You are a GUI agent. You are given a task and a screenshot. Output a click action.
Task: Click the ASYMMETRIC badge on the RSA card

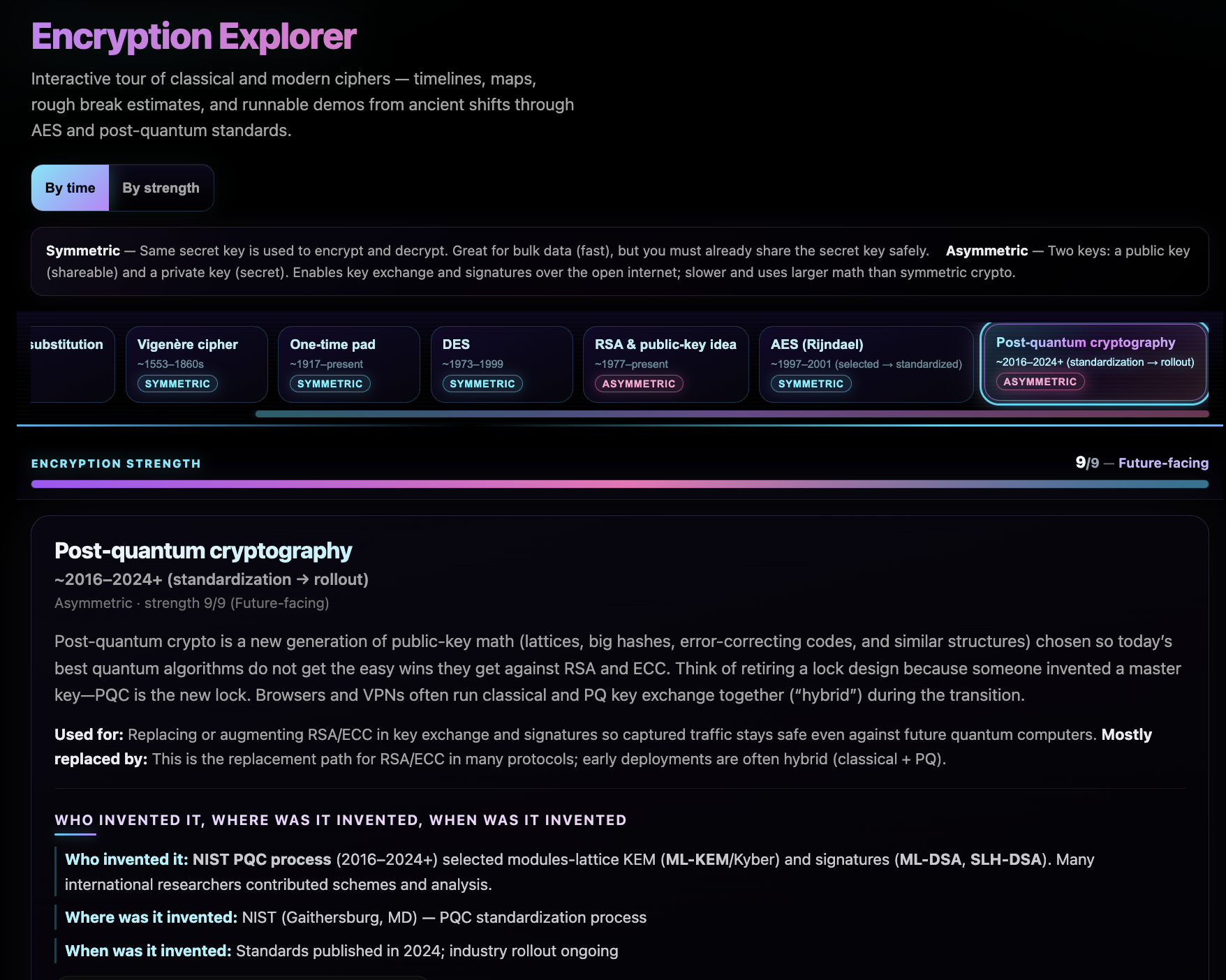pos(637,383)
